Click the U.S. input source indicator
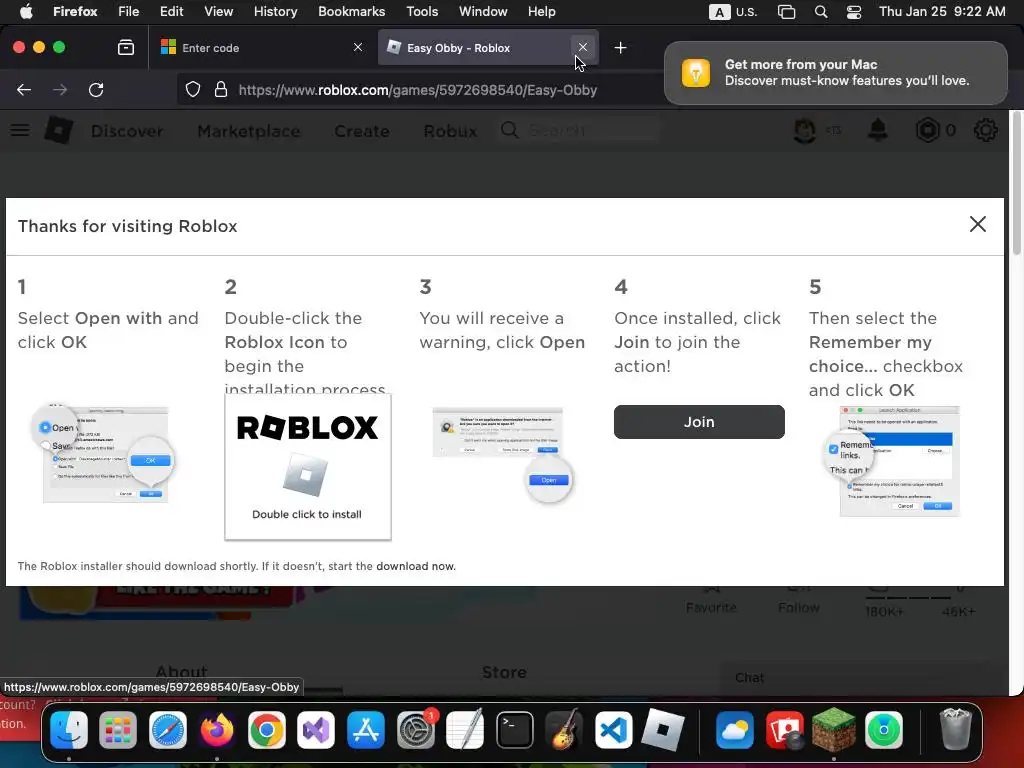This screenshot has width=1024, height=768. [x=733, y=12]
